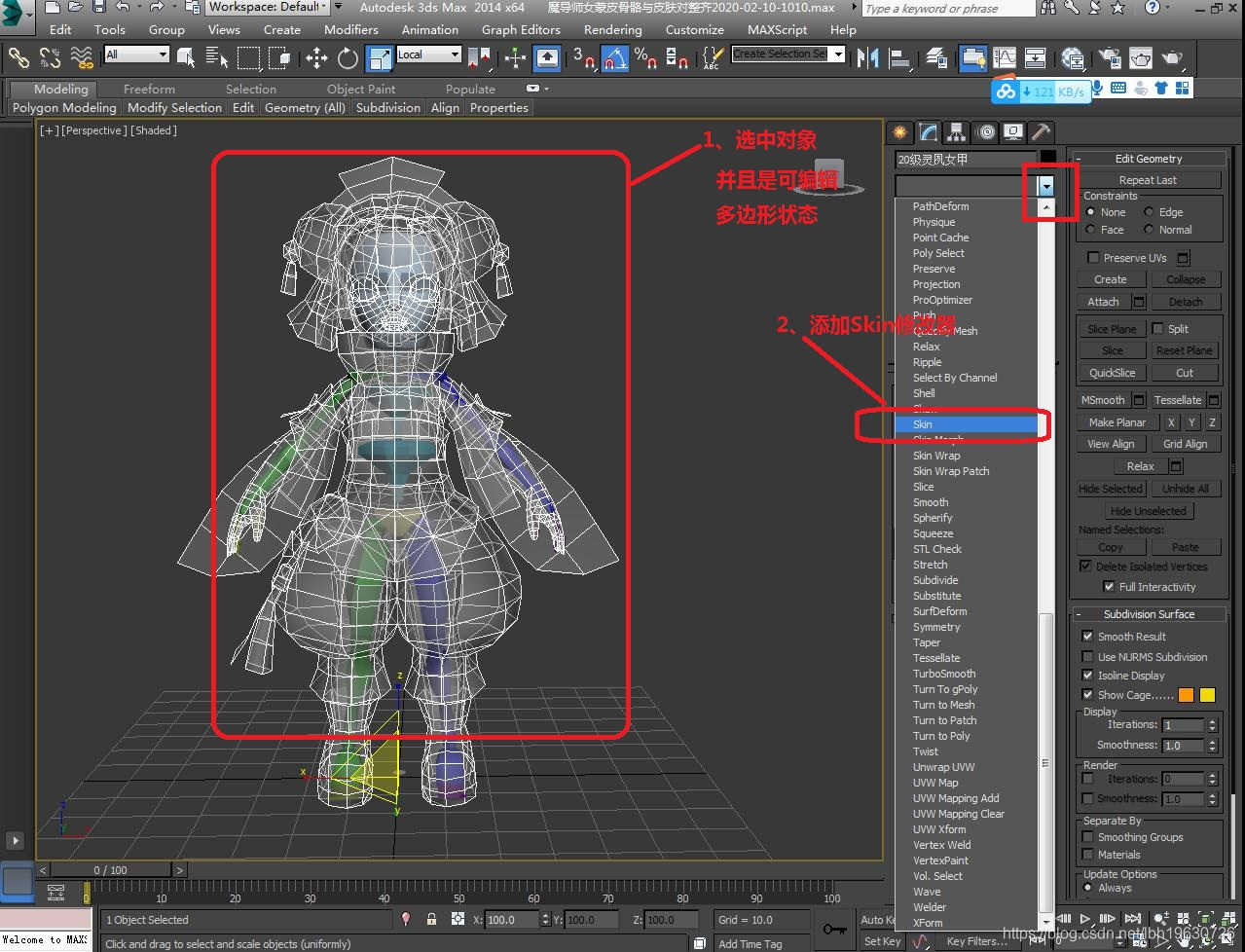Click the Repeat Last button
The width and height of the screenshot is (1245, 952).
pos(1148,180)
